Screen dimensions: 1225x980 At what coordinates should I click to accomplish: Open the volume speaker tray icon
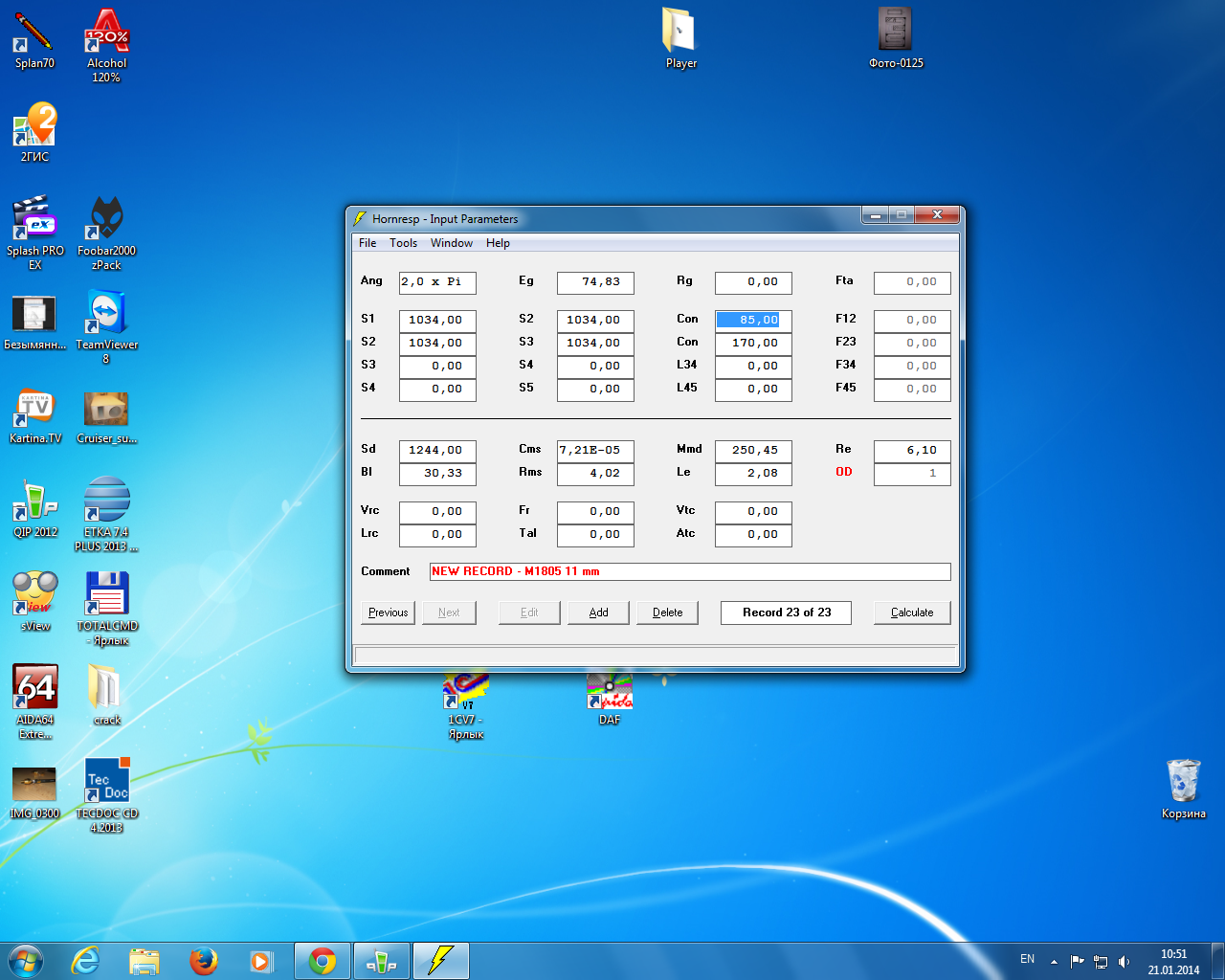(x=1124, y=962)
